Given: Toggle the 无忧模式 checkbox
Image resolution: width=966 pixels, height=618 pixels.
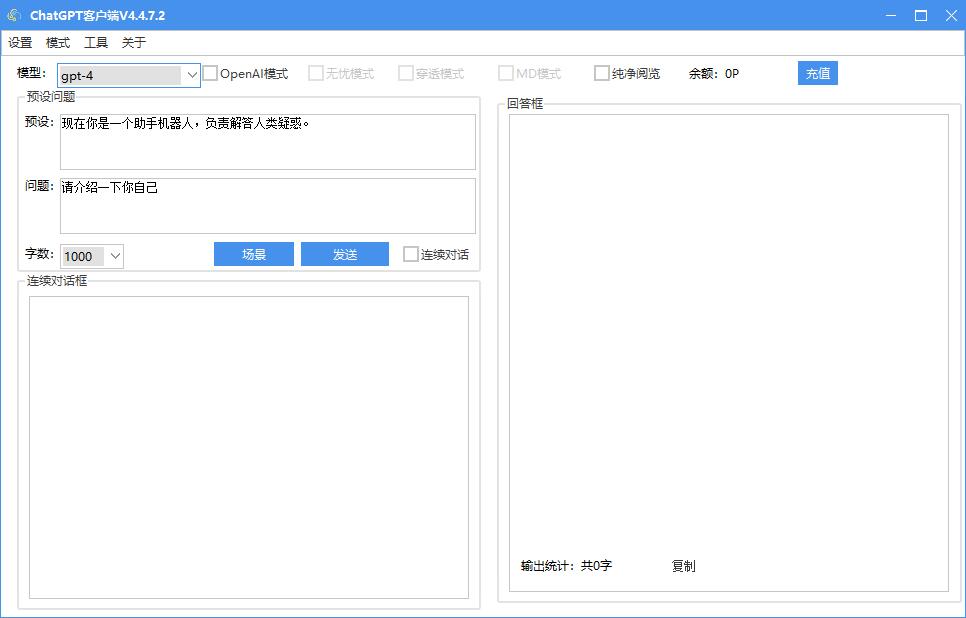Looking at the screenshot, I should coord(316,73).
